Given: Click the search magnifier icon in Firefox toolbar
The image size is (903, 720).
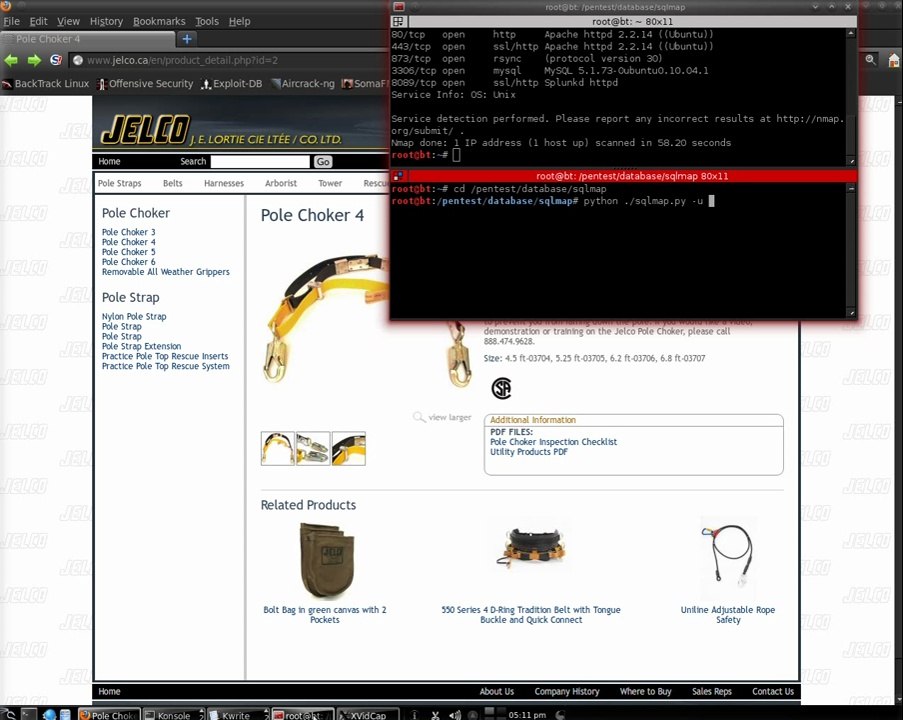Looking at the screenshot, I should click(x=870, y=59).
